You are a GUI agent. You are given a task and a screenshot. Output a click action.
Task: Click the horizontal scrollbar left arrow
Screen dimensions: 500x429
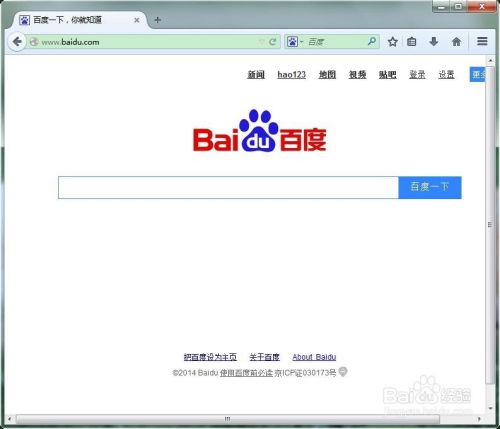click(x=9, y=419)
